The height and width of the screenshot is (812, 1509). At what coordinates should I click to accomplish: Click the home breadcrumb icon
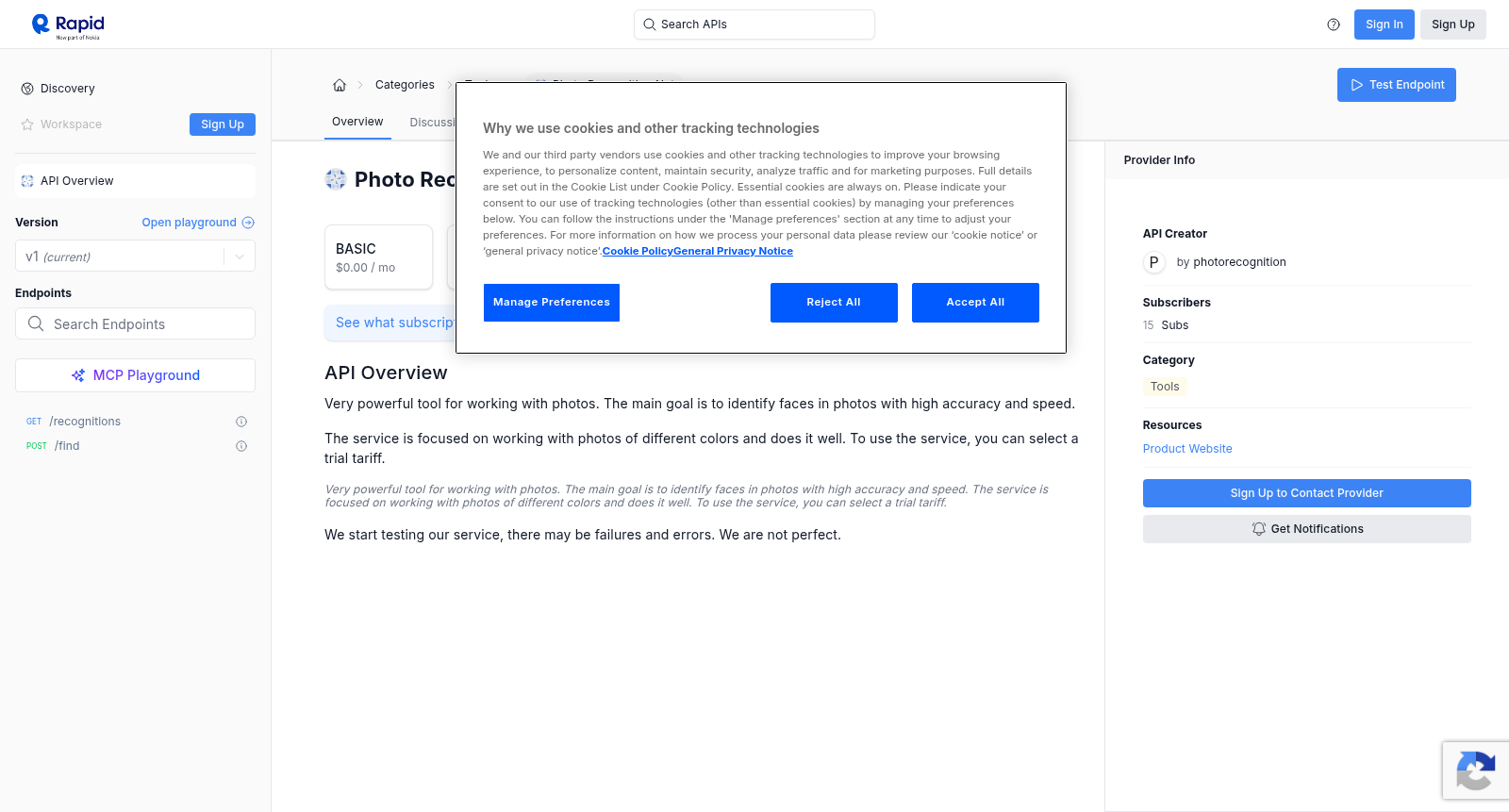pos(340,85)
